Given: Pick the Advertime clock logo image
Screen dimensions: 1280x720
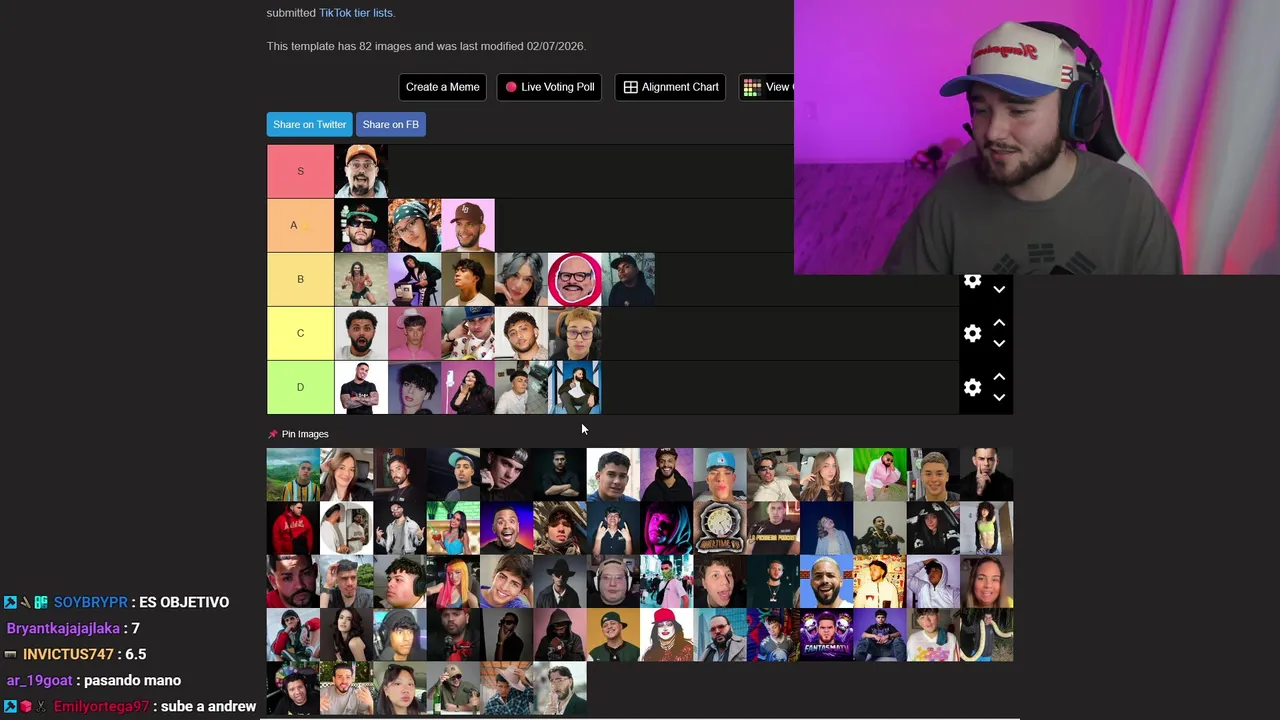Looking at the screenshot, I should [x=720, y=528].
